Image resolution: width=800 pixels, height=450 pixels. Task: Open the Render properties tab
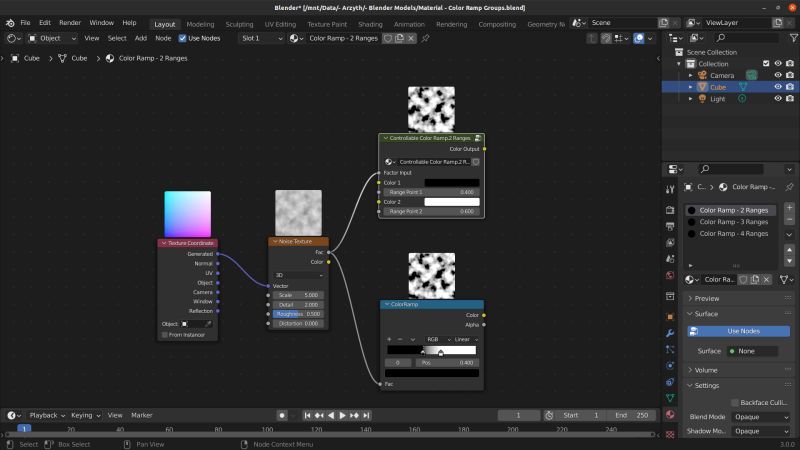(x=670, y=210)
